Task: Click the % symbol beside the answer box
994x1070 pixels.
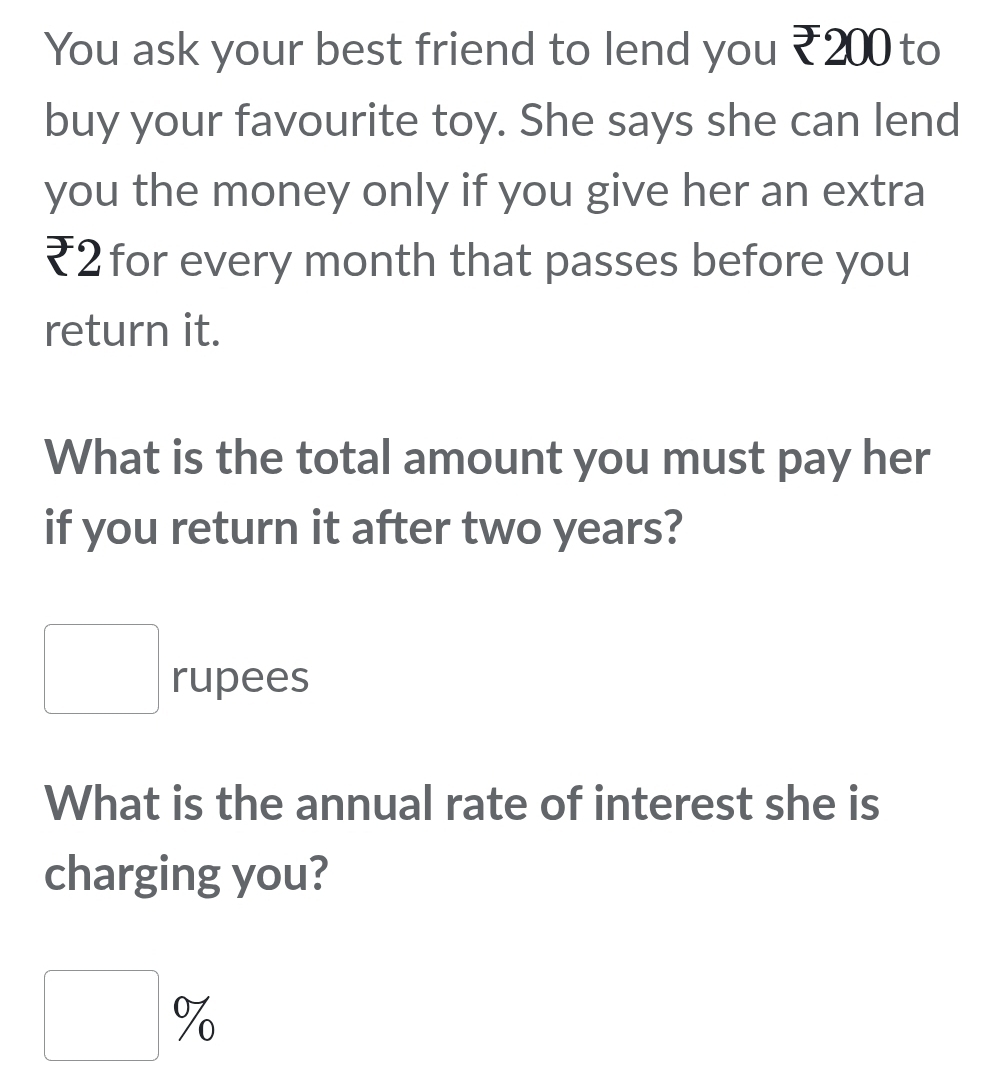Action: coord(195,1018)
